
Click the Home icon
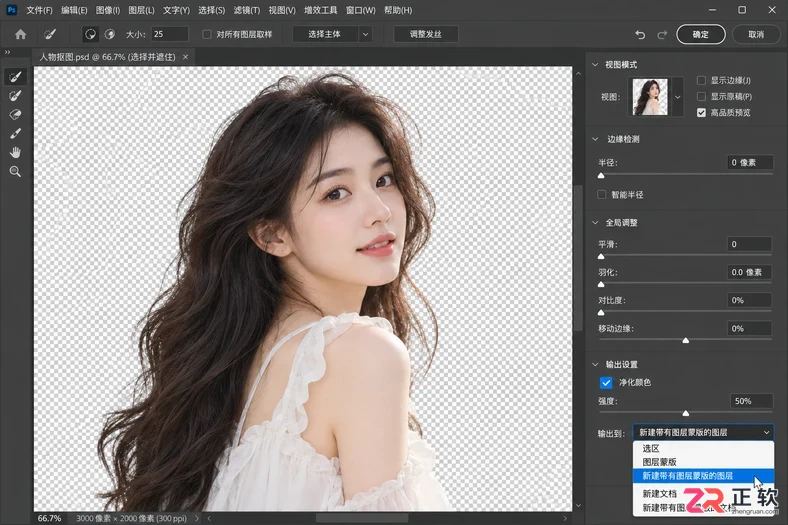[21, 34]
